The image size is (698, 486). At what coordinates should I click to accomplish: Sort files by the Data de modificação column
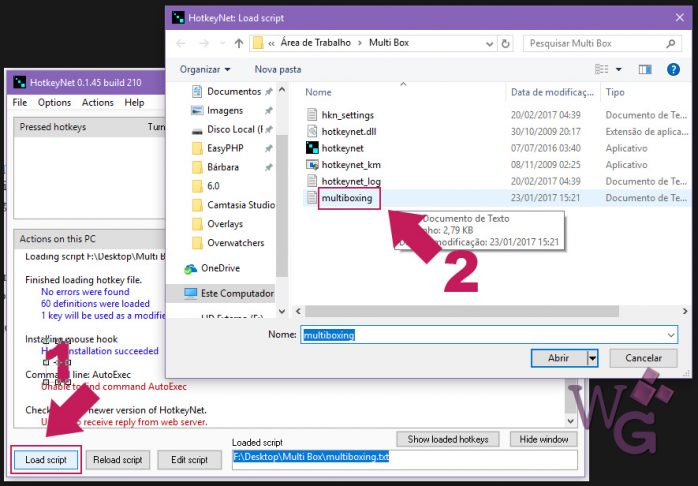(x=553, y=92)
